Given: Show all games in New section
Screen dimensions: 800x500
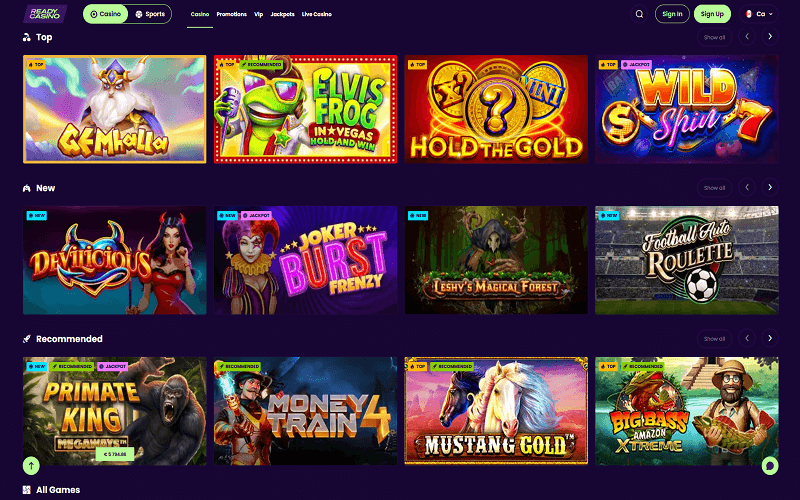Looking at the screenshot, I should click(714, 188).
